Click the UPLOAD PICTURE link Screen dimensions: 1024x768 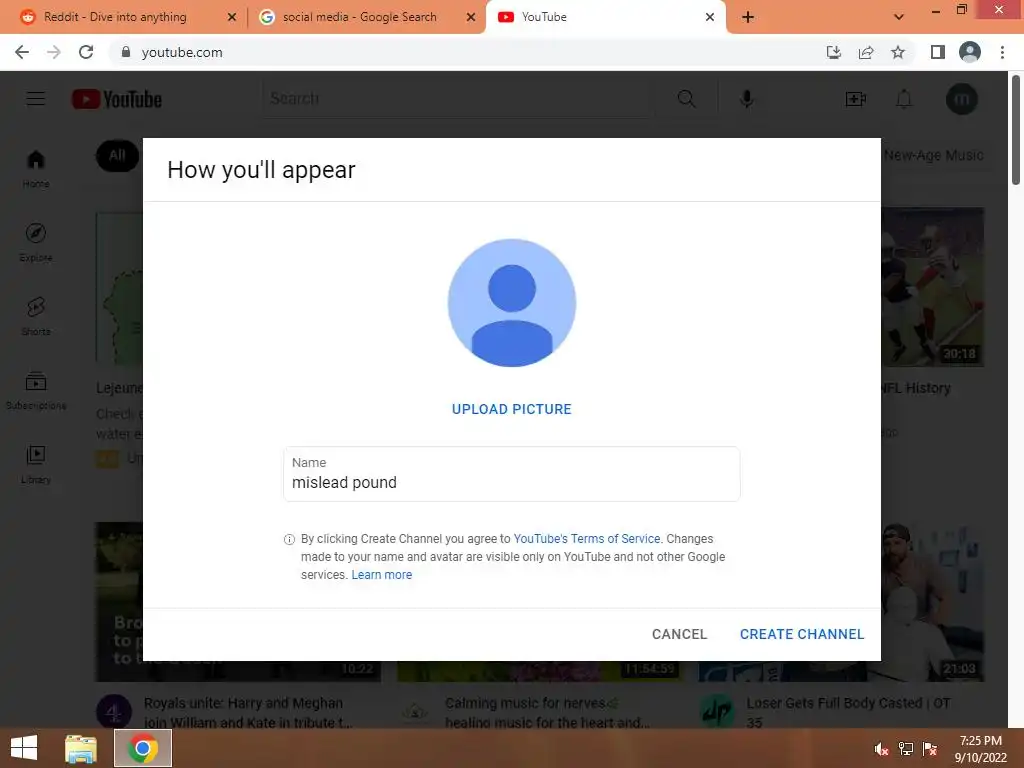511,409
